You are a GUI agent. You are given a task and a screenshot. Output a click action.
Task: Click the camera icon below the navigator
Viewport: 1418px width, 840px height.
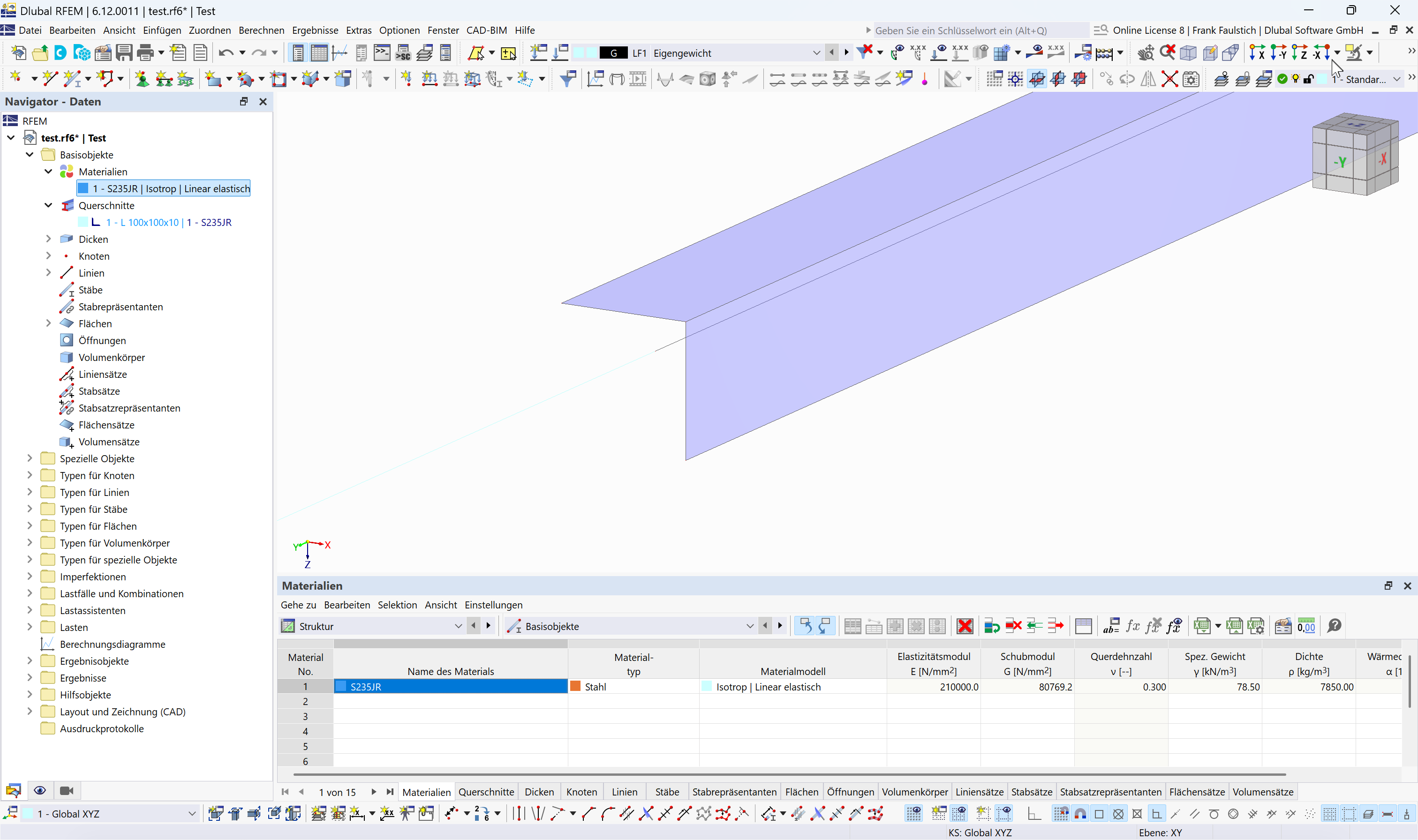(x=66, y=790)
